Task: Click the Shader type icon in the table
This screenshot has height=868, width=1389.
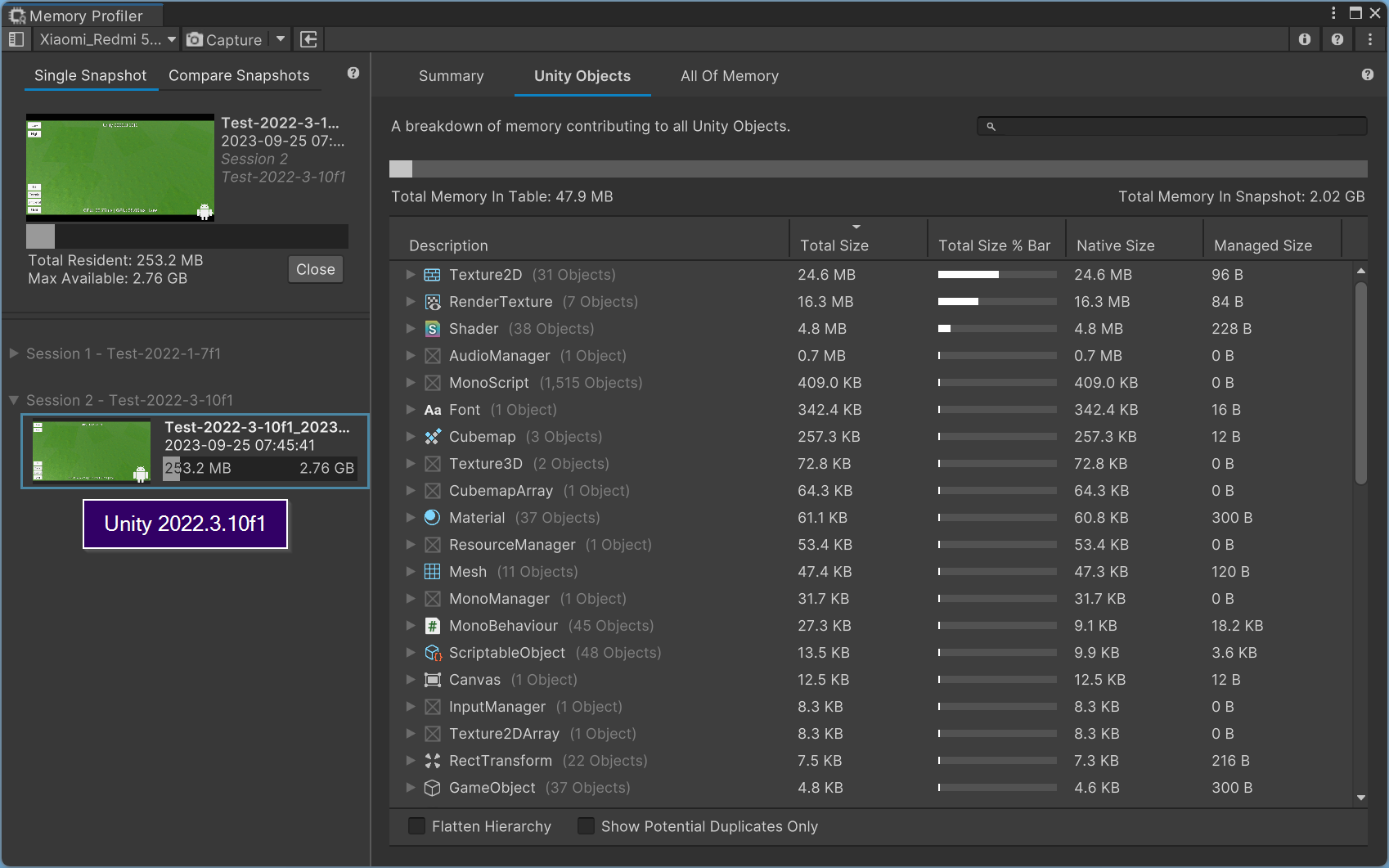Action: (x=431, y=329)
